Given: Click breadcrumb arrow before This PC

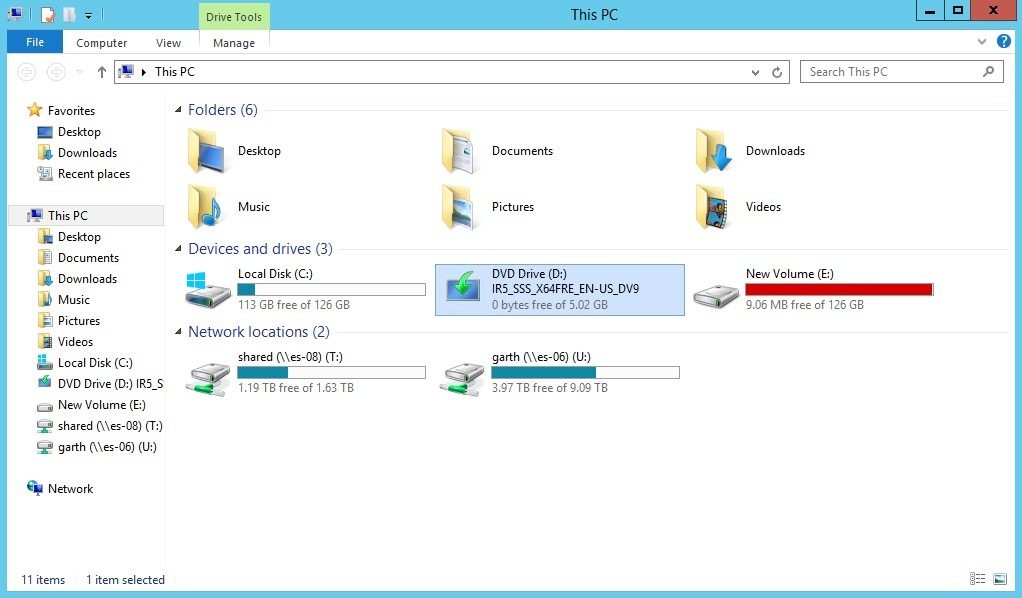Looking at the screenshot, I should [x=143, y=72].
